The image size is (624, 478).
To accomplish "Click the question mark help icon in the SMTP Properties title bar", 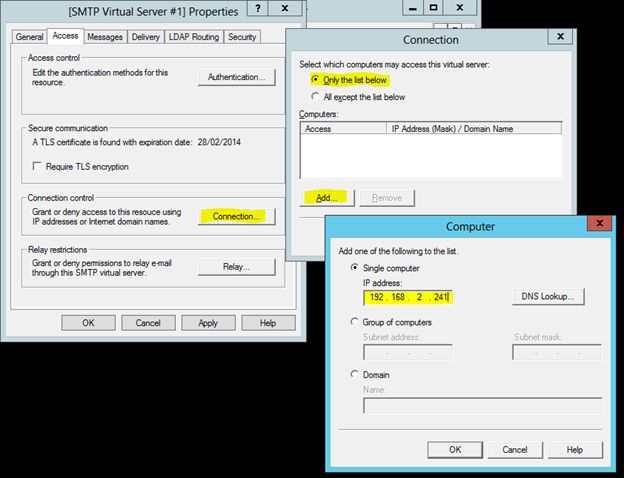I will coord(258,8).
